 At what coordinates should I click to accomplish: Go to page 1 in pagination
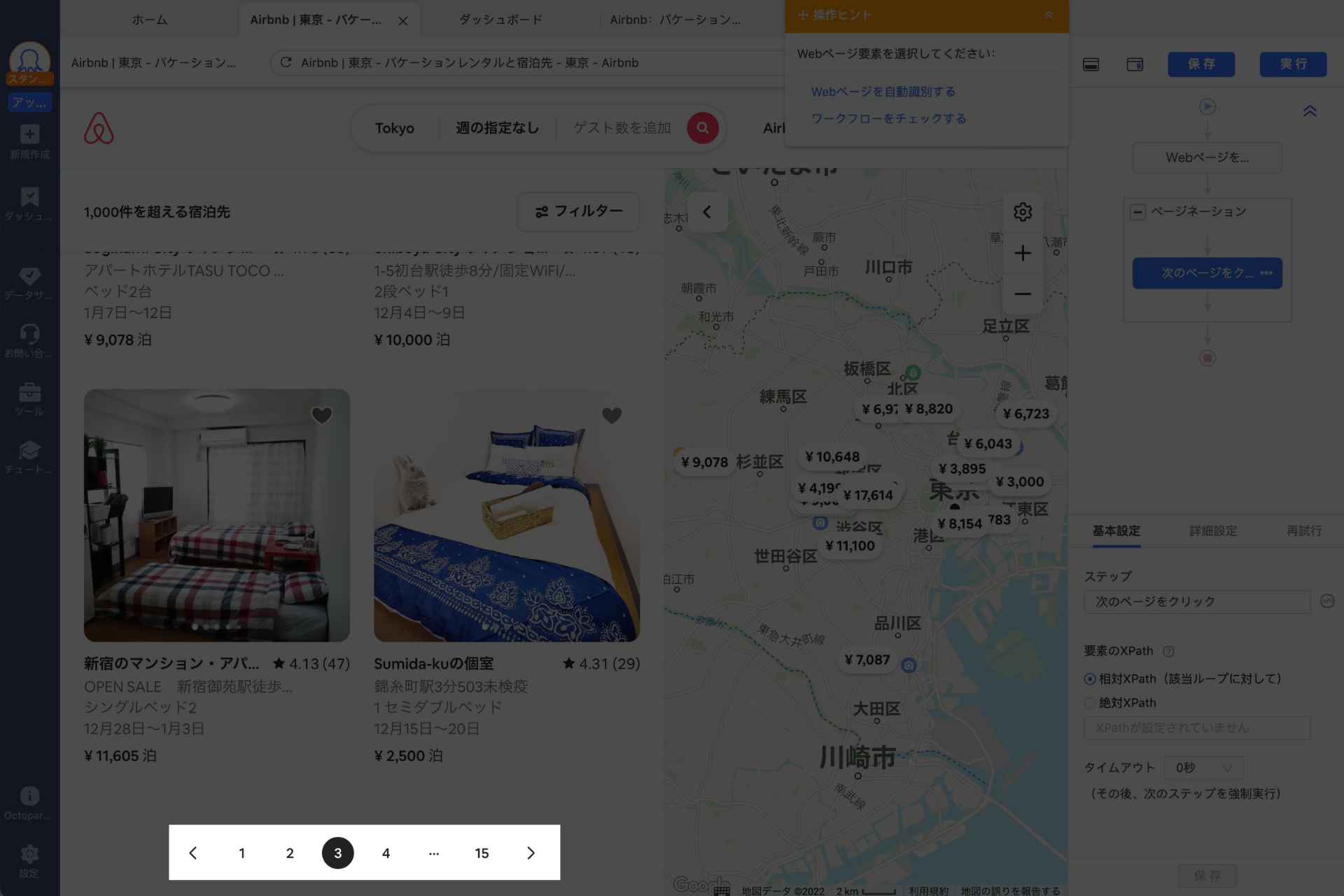[x=241, y=853]
